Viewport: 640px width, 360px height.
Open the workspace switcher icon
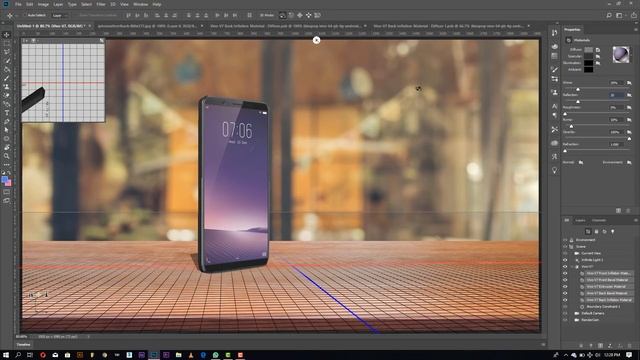(620, 16)
